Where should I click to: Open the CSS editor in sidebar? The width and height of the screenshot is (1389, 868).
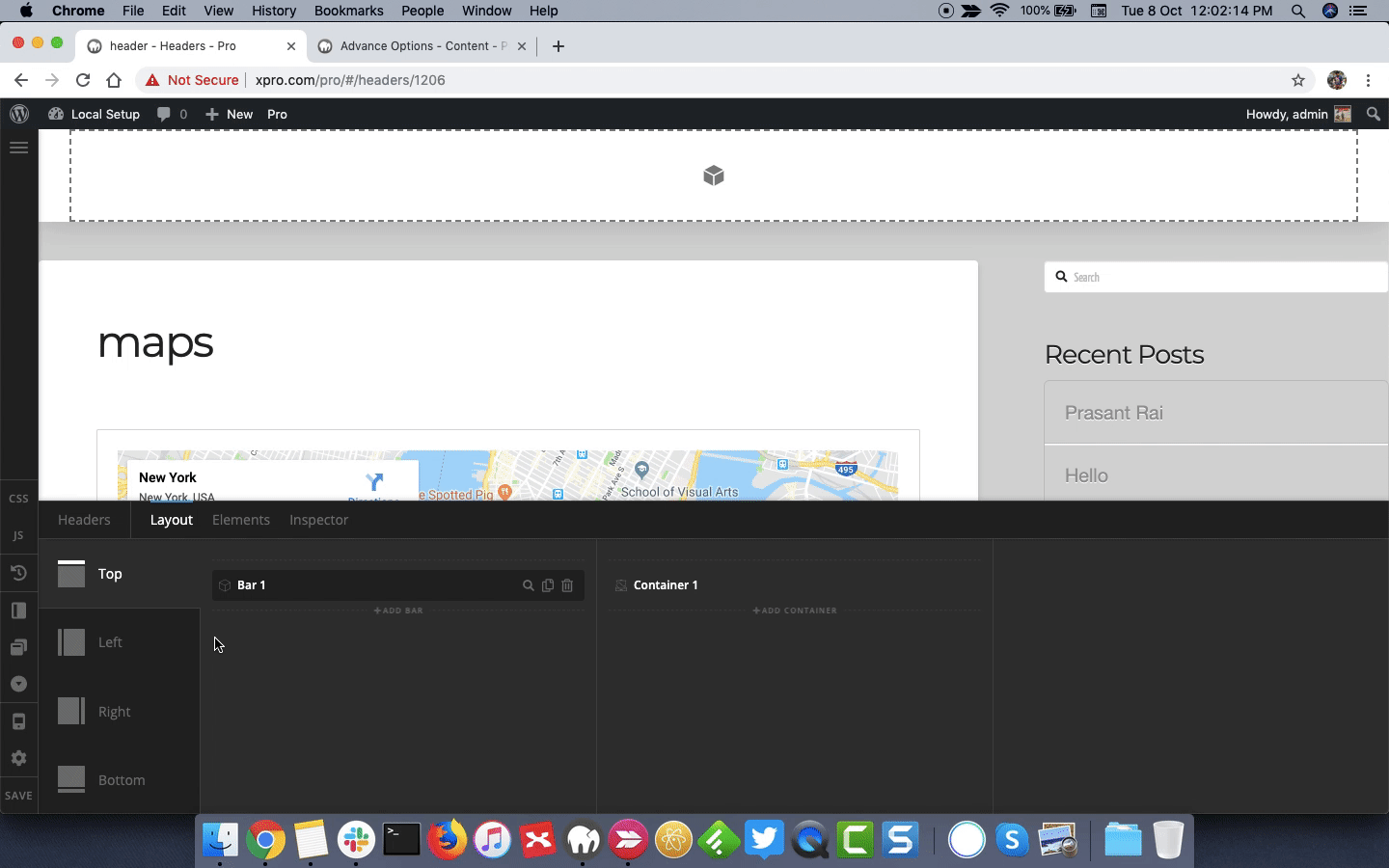click(18, 499)
